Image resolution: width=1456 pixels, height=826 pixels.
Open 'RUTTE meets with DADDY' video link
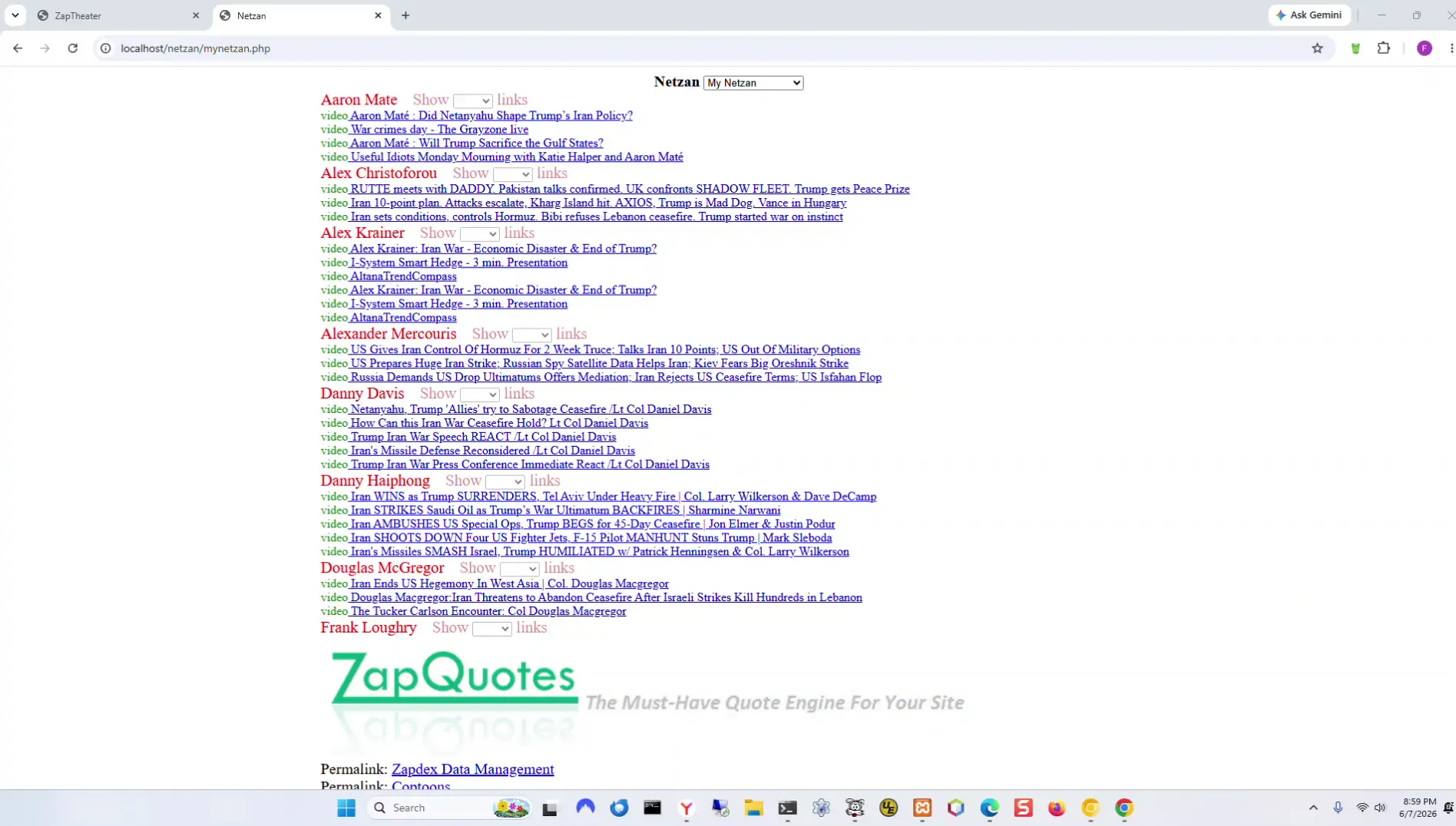(630, 190)
